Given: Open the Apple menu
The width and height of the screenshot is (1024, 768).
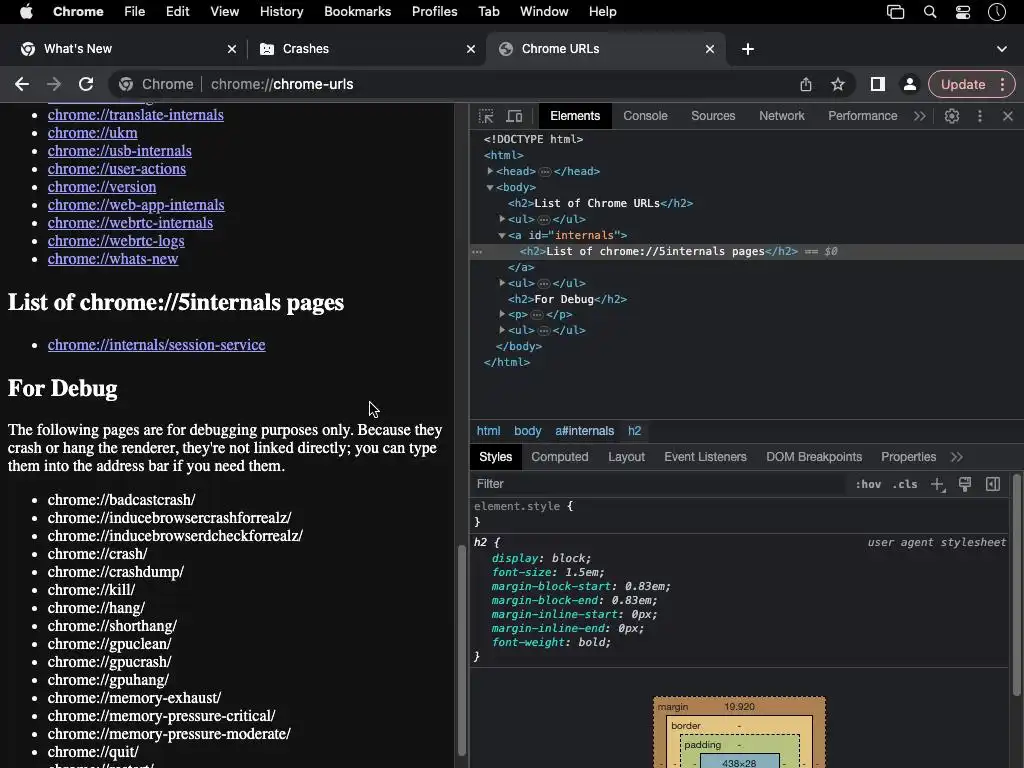Looking at the screenshot, I should click(x=26, y=12).
